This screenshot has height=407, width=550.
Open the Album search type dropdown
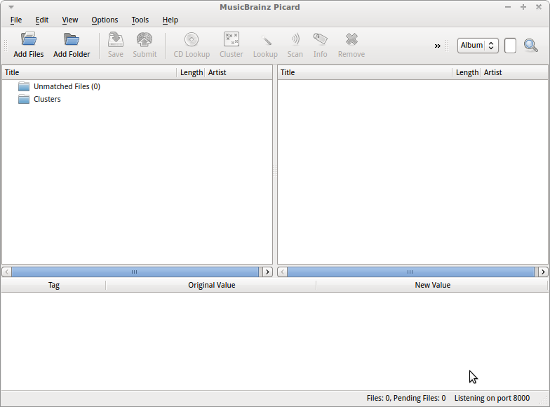coord(478,46)
